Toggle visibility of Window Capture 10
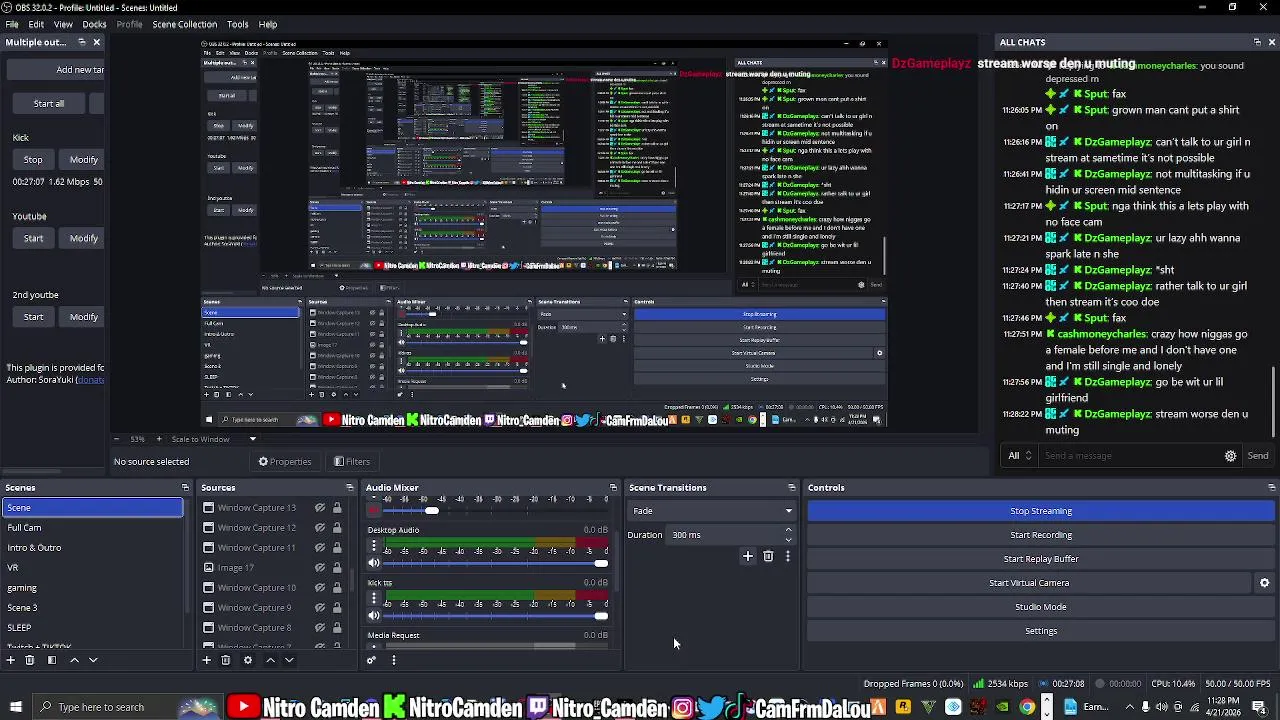The height and width of the screenshot is (720, 1280). [x=320, y=588]
